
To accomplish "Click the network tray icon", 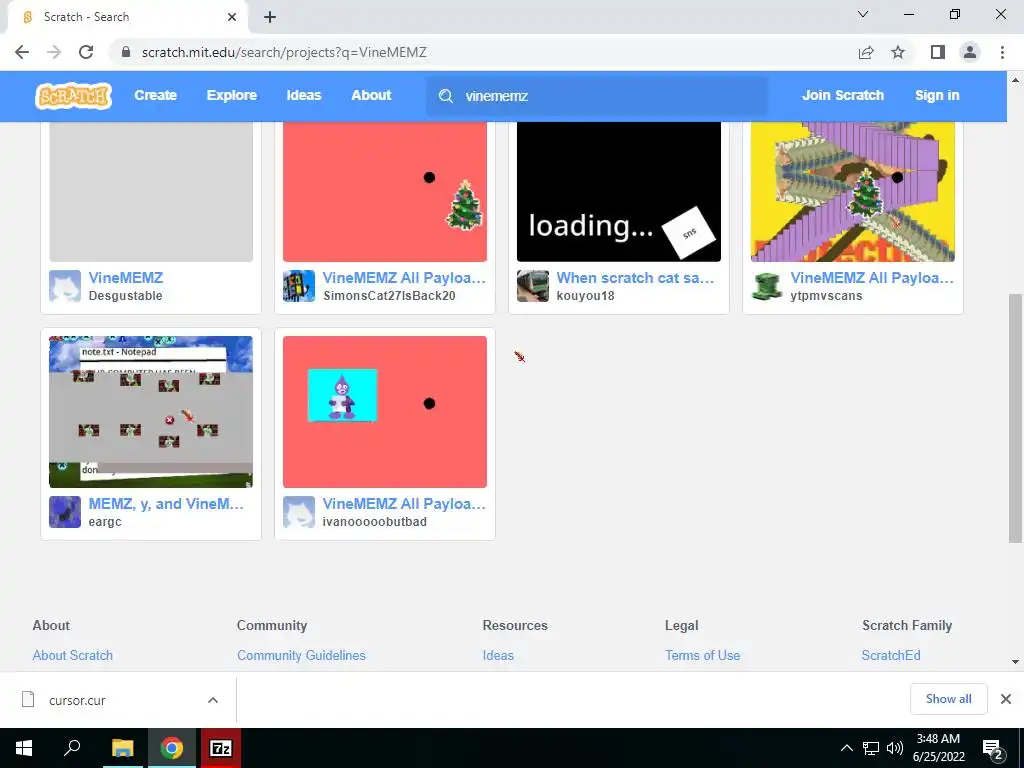I will pyautogui.click(x=871, y=748).
